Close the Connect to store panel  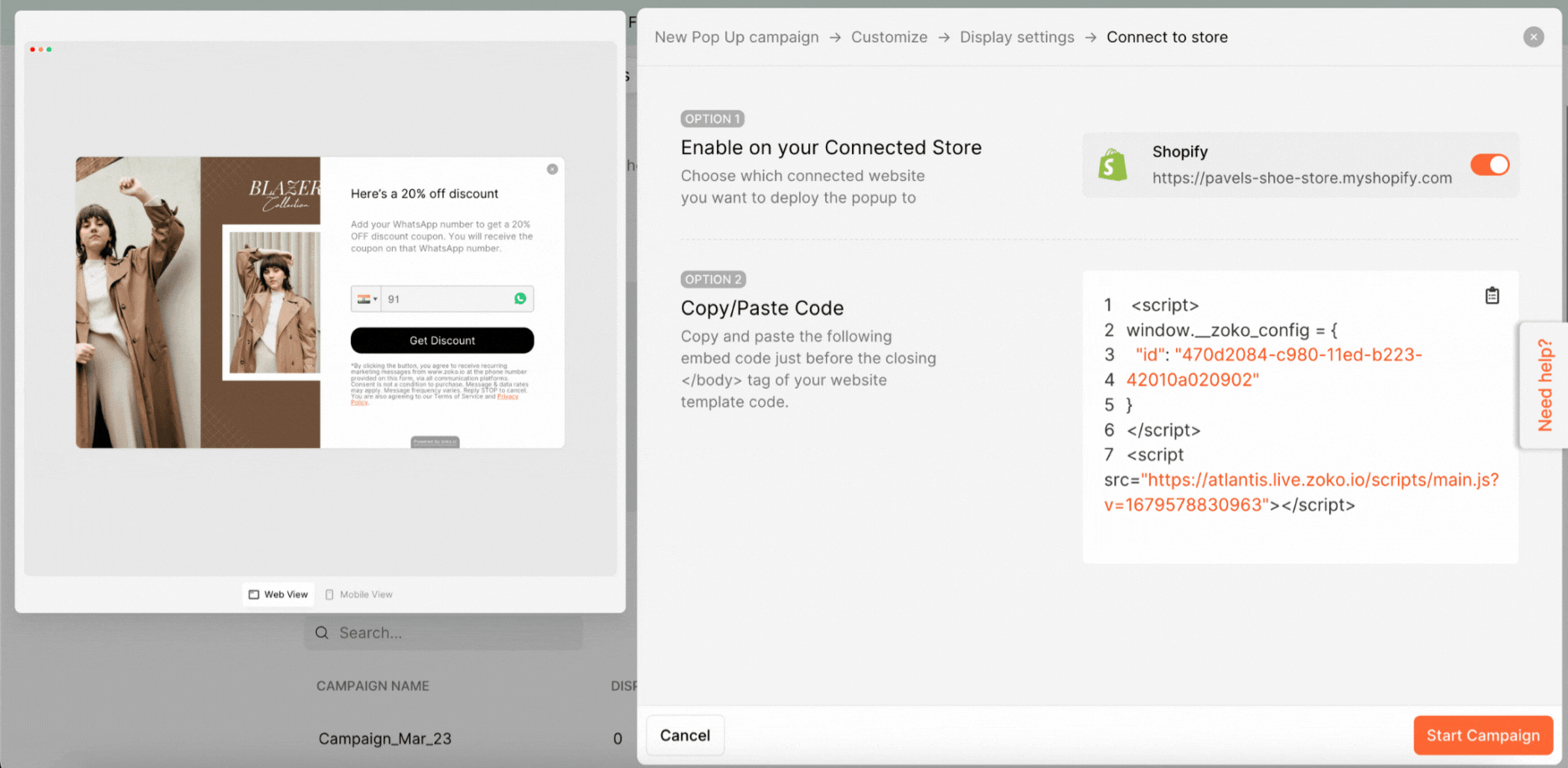tap(1534, 37)
